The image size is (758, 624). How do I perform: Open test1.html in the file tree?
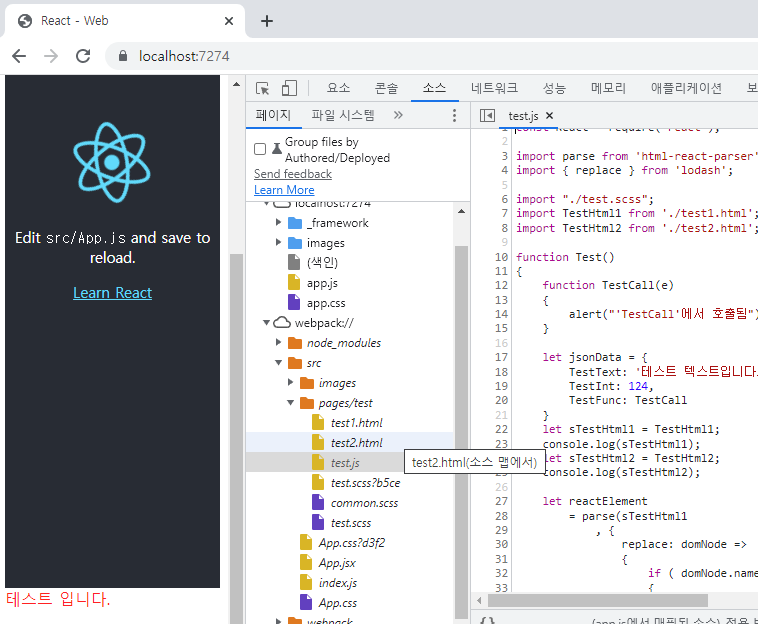[x=356, y=423]
